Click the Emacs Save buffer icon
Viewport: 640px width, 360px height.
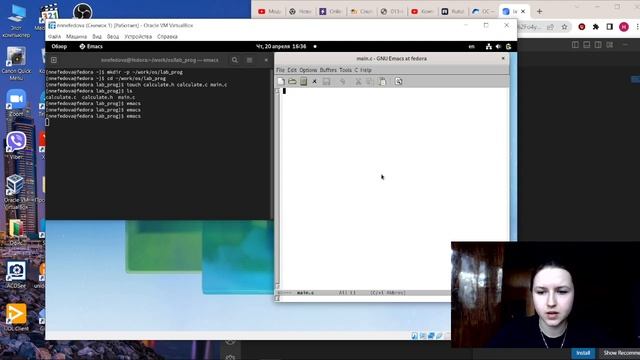(327, 82)
